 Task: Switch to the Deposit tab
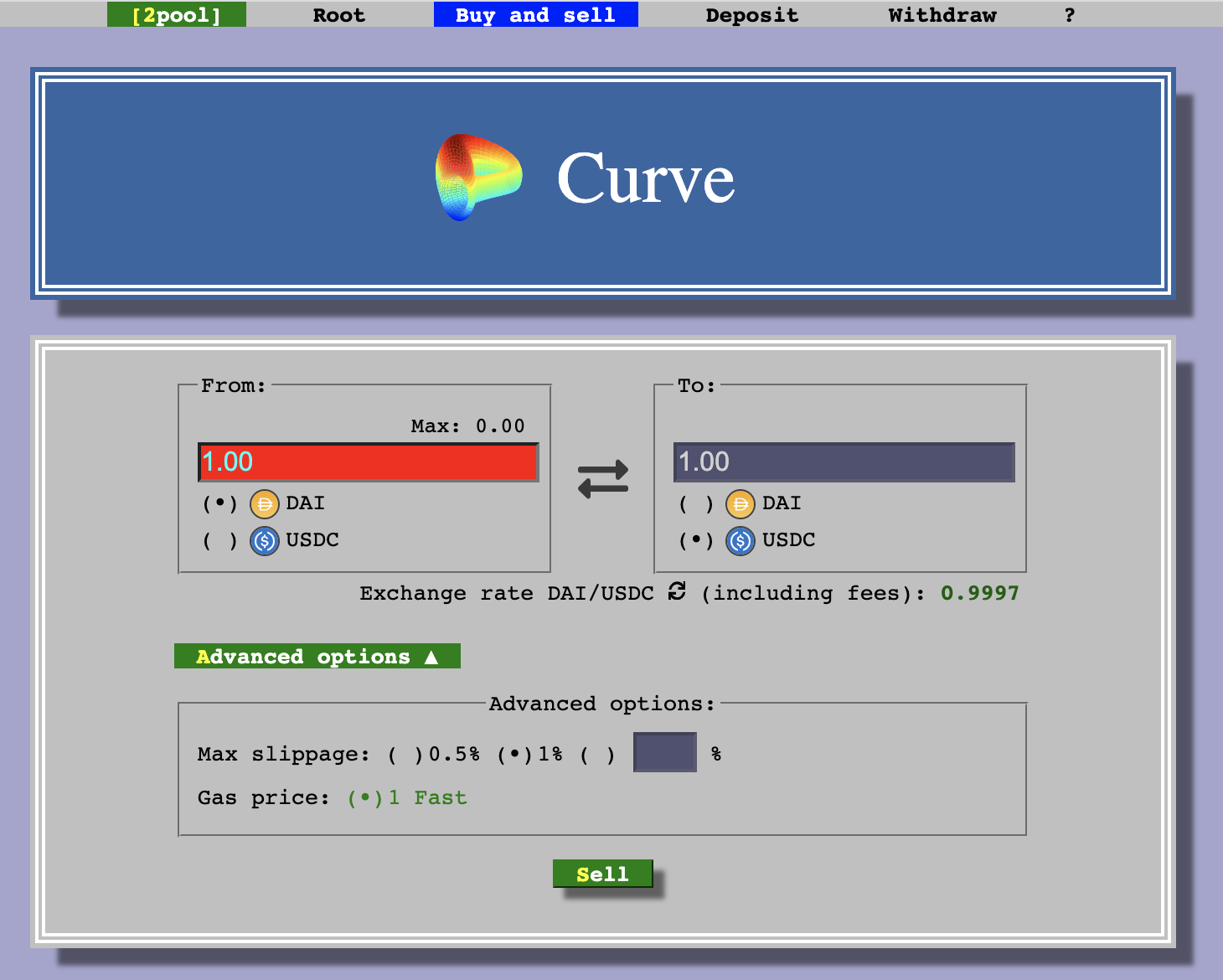coord(751,14)
